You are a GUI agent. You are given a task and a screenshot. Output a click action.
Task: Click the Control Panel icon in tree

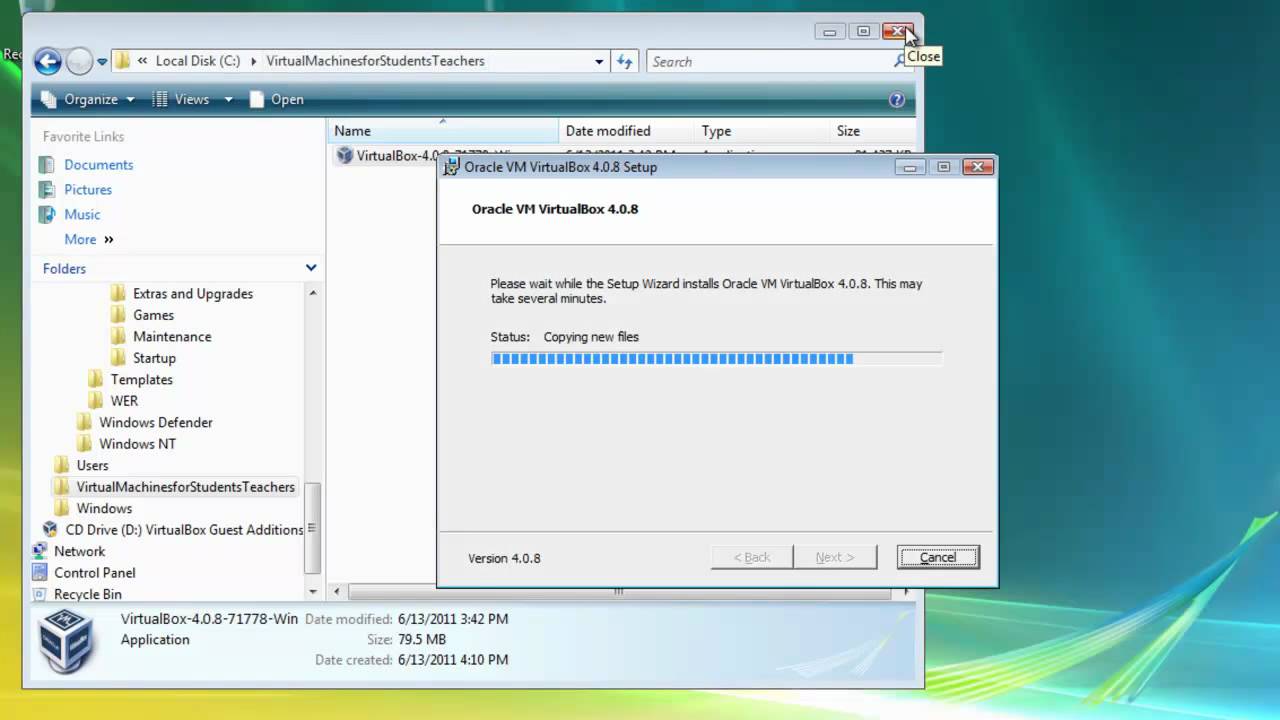tap(40, 573)
